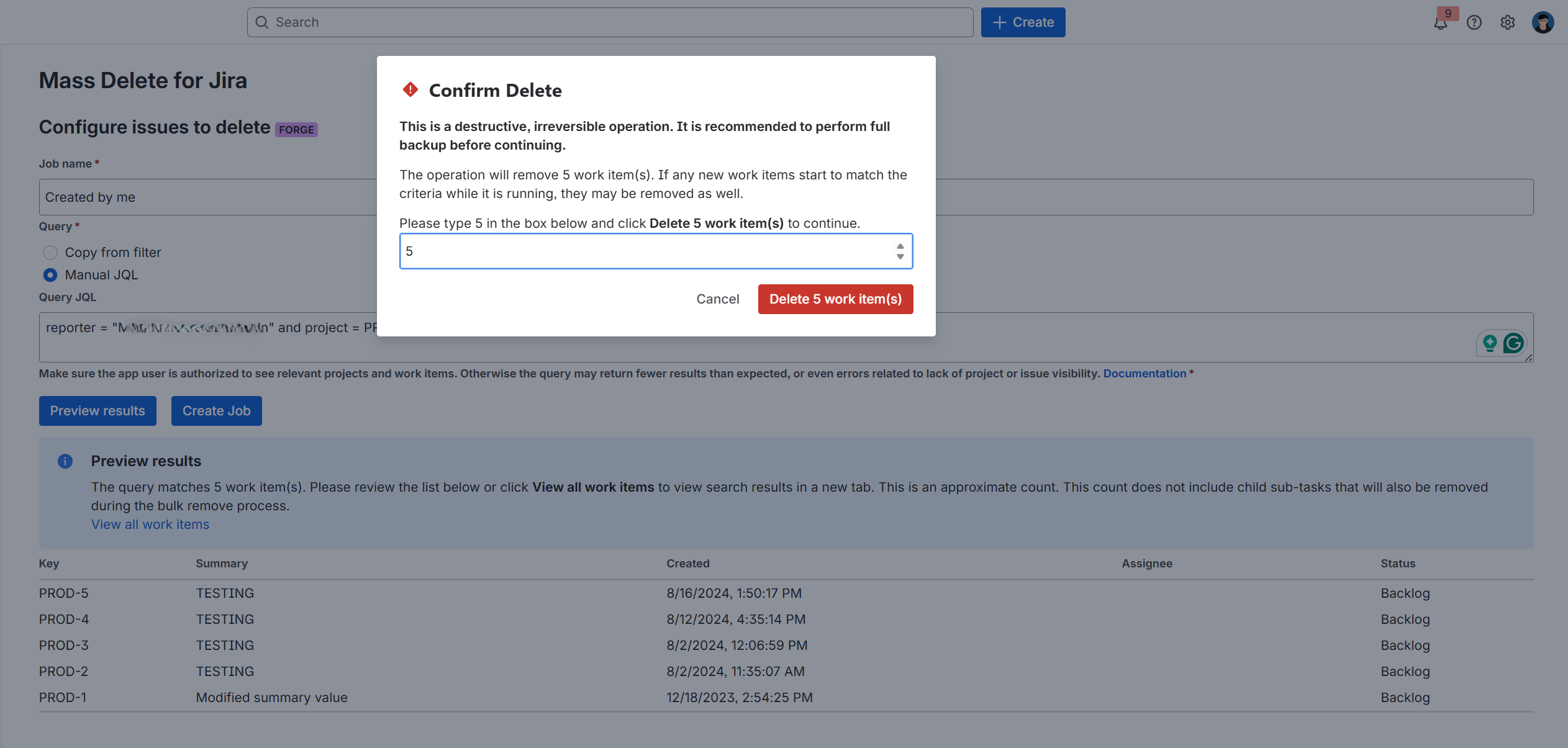The image size is (1568, 748).
Task: Click the Created column header
Action: [x=688, y=564]
